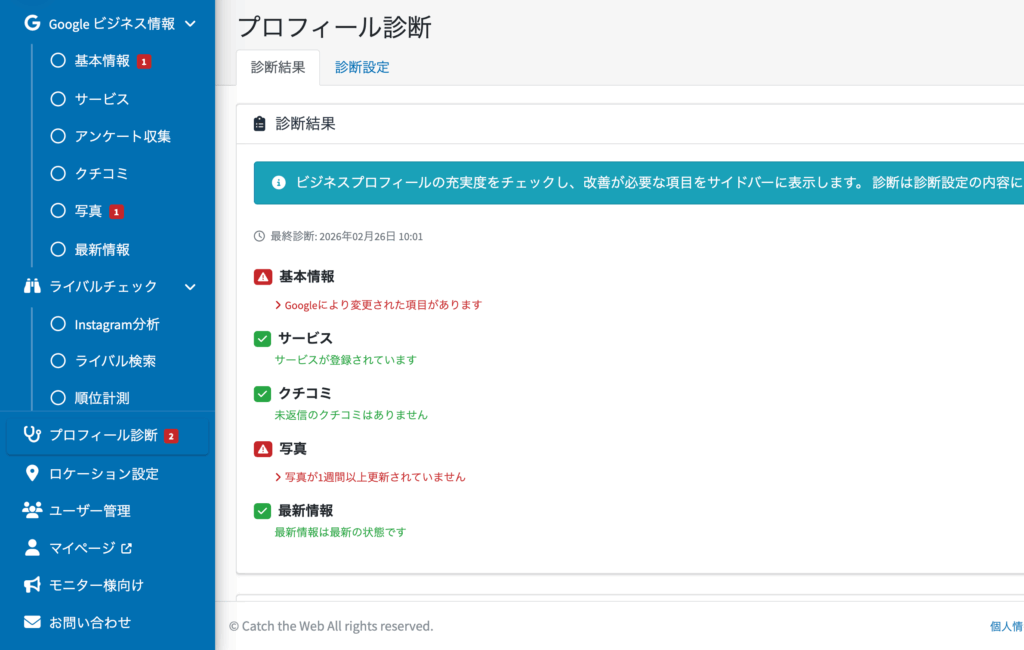The width and height of the screenshot is (1024, 650).
Task: Select the 診断結果 tab
Action: click(278, 68)
